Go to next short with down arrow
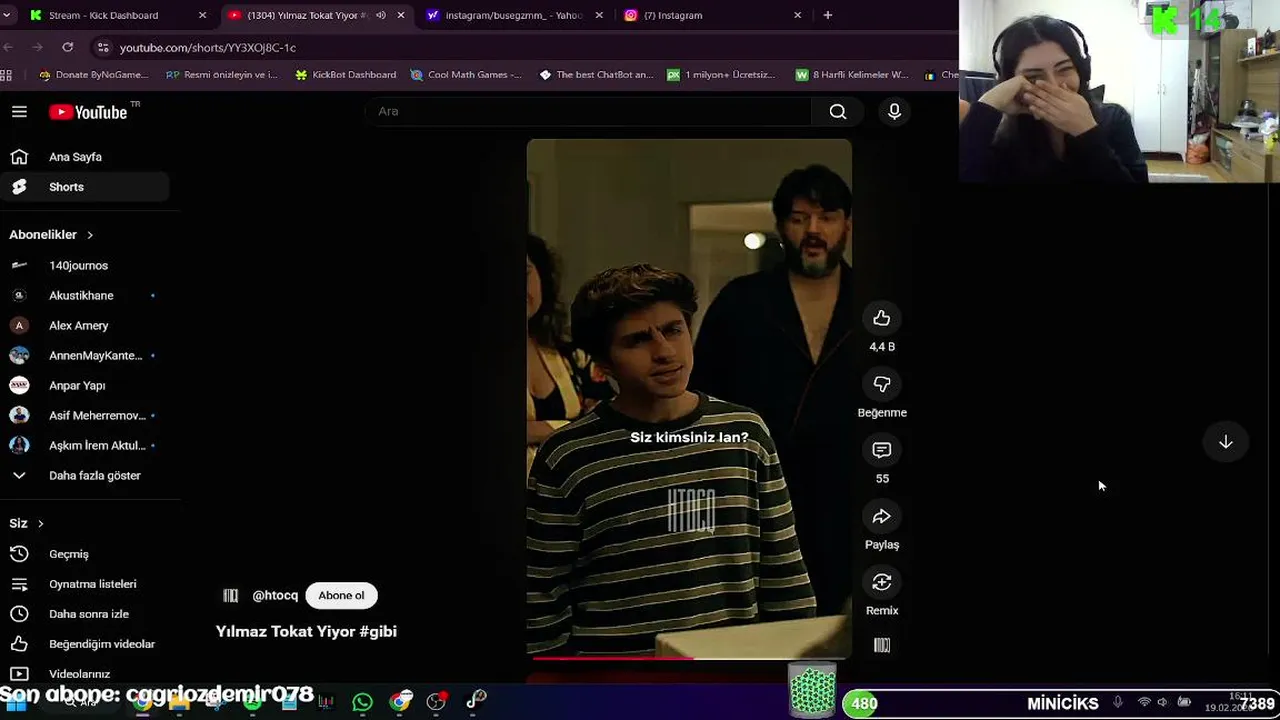Image resolution: width=1280 pixels, height=720 pixels. click(x=1225, y=442)
